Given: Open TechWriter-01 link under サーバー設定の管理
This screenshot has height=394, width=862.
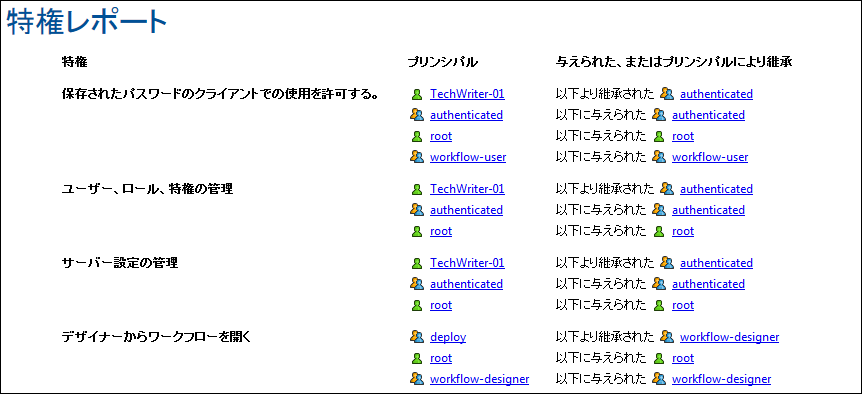Looking at the screenshot, I should pyautogui.click(x=467, y=263).
